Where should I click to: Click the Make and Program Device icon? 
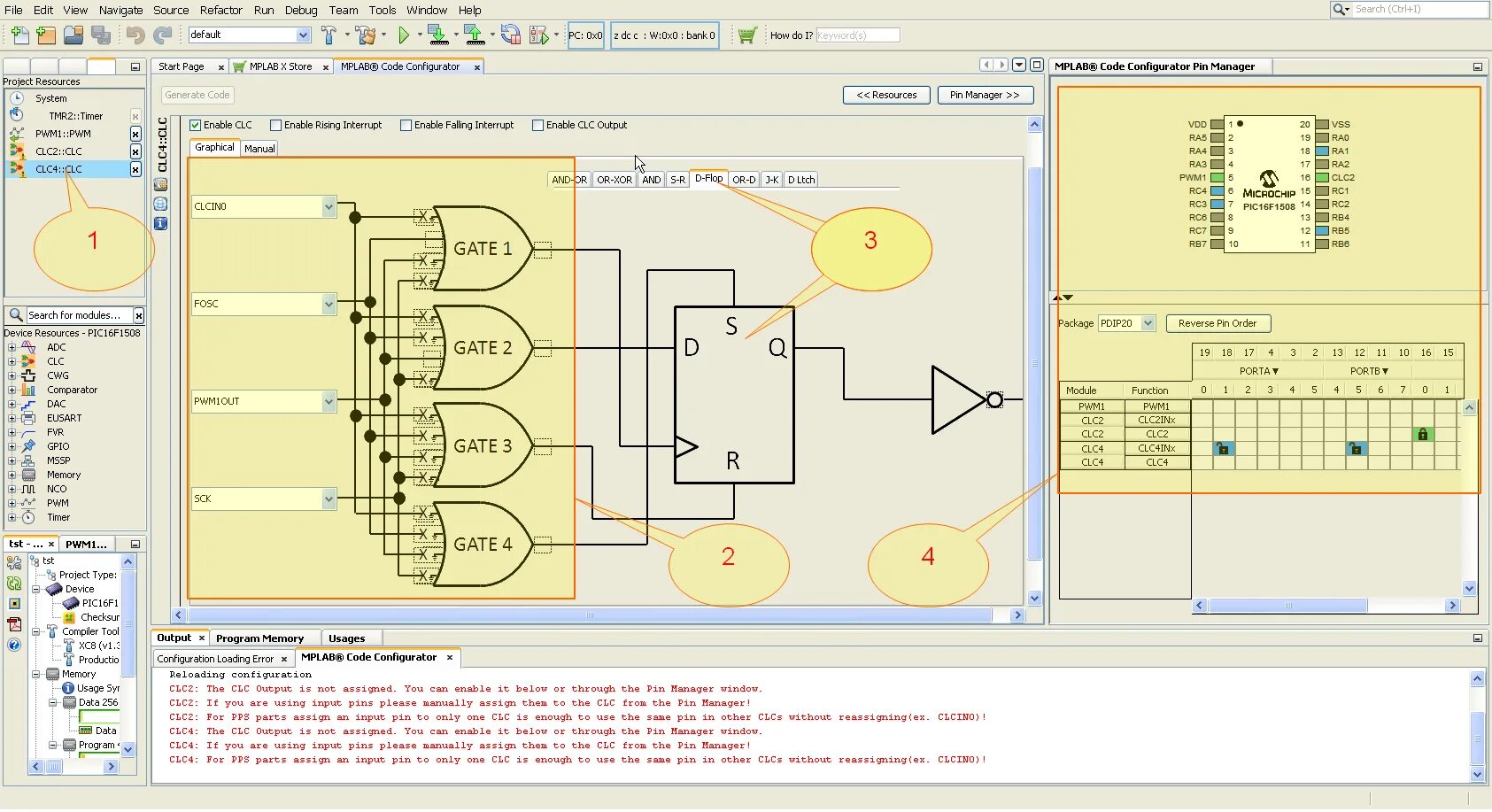(x=437, y=35)
